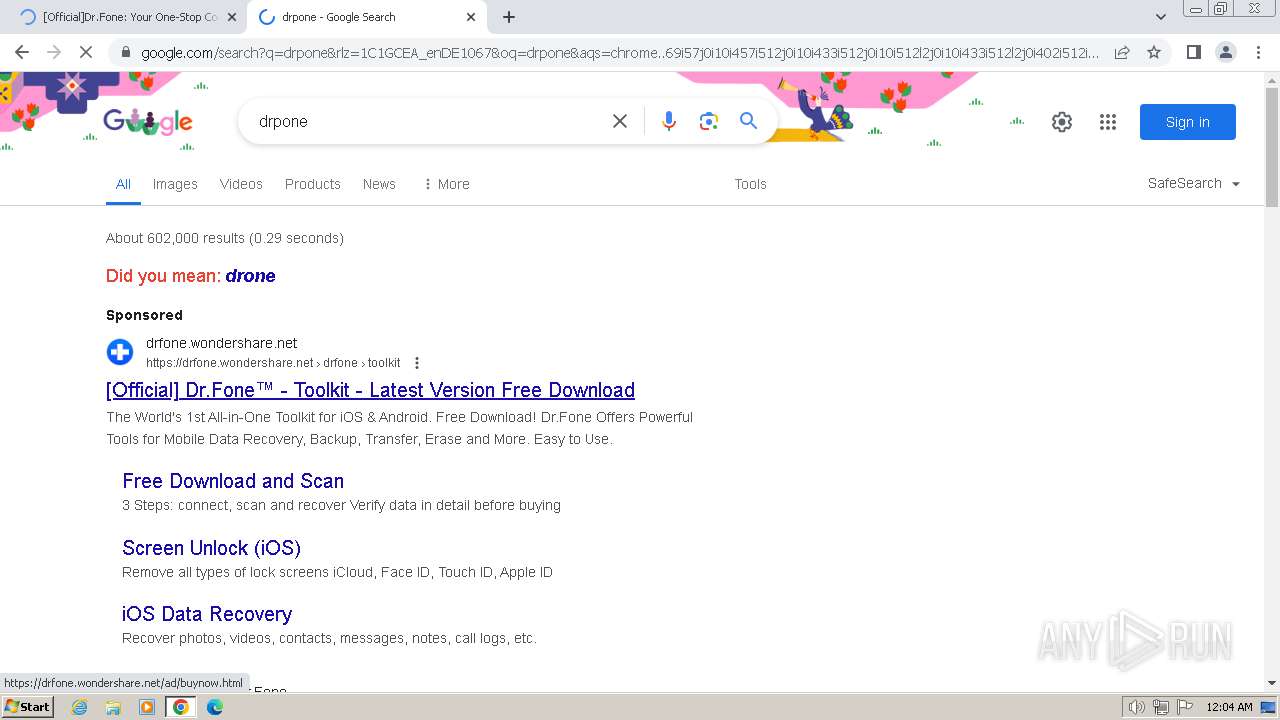Toggle the browser side panel

click(x=1193, y=52)
